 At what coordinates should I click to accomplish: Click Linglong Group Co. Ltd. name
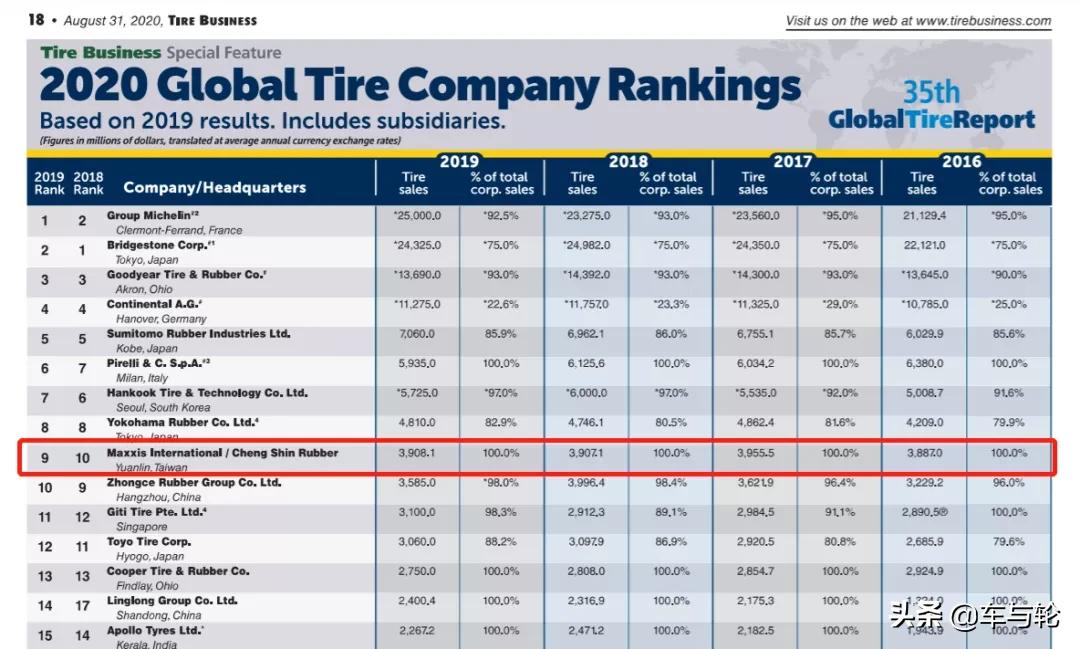172,601
